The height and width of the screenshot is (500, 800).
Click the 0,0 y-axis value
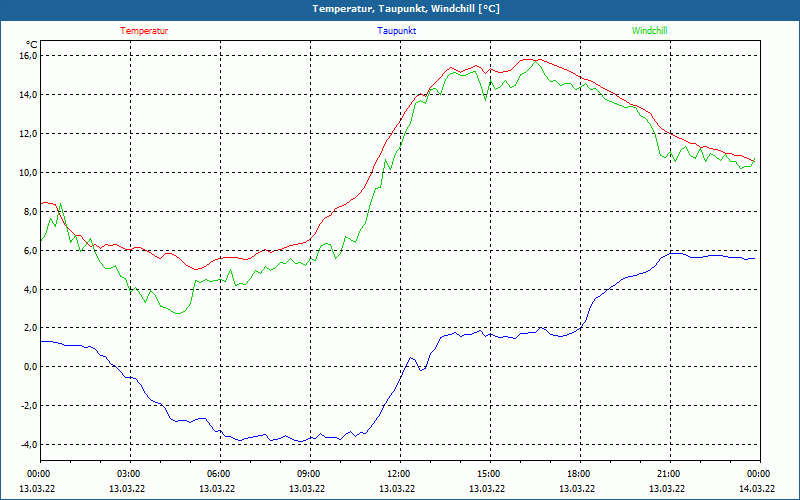pos(30,366)
